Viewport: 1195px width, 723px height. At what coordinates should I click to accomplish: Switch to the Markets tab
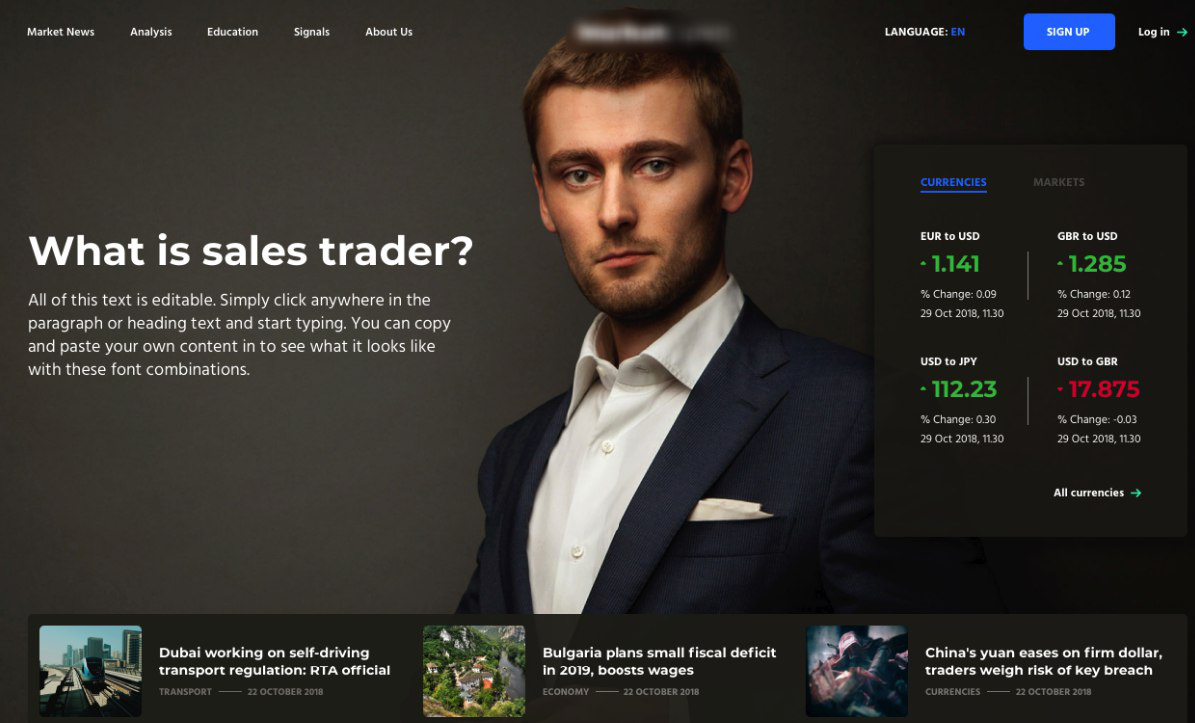click(x=1059, y=182)
